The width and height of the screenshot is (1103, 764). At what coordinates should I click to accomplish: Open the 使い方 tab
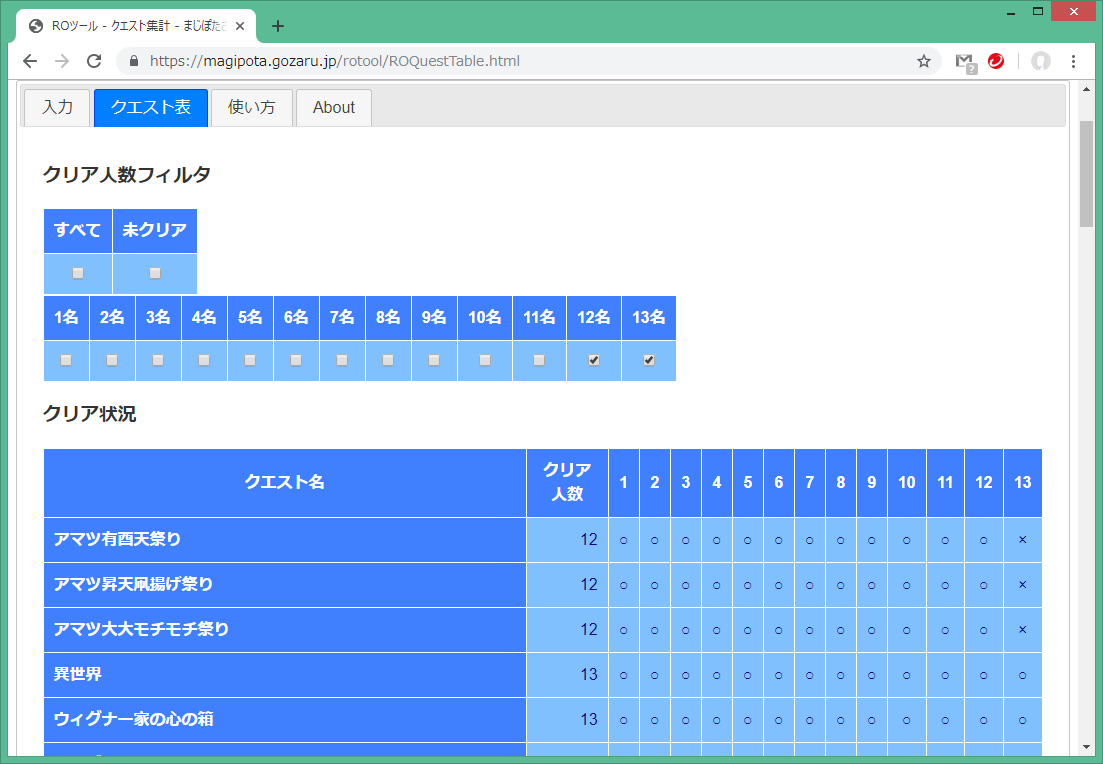coord(251,108)
